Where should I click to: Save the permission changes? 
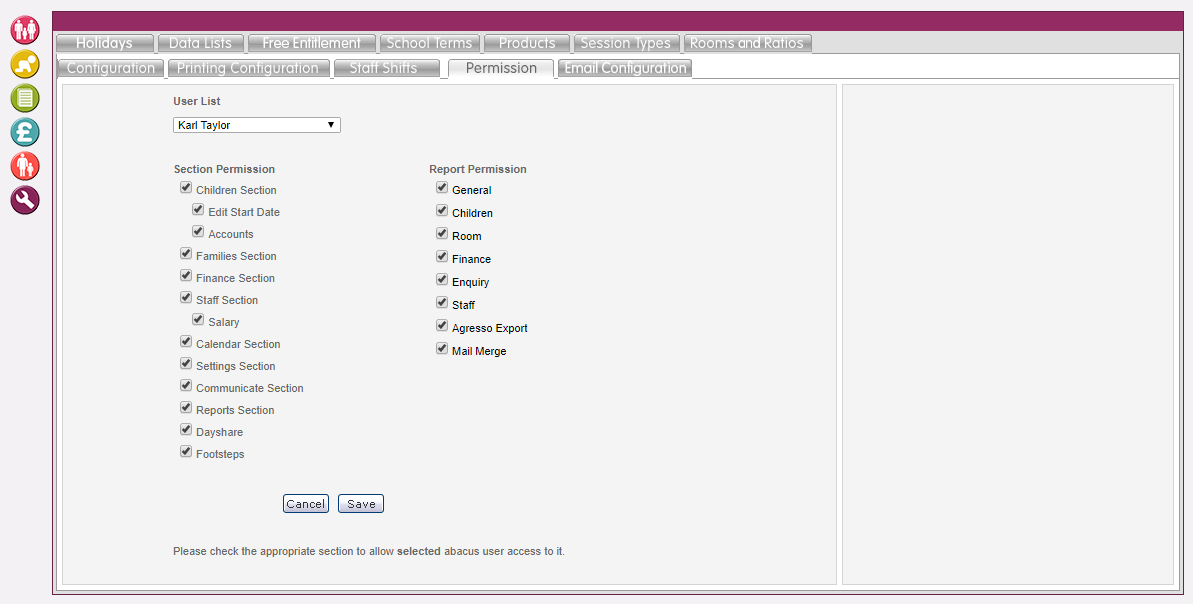click(361, 504)
